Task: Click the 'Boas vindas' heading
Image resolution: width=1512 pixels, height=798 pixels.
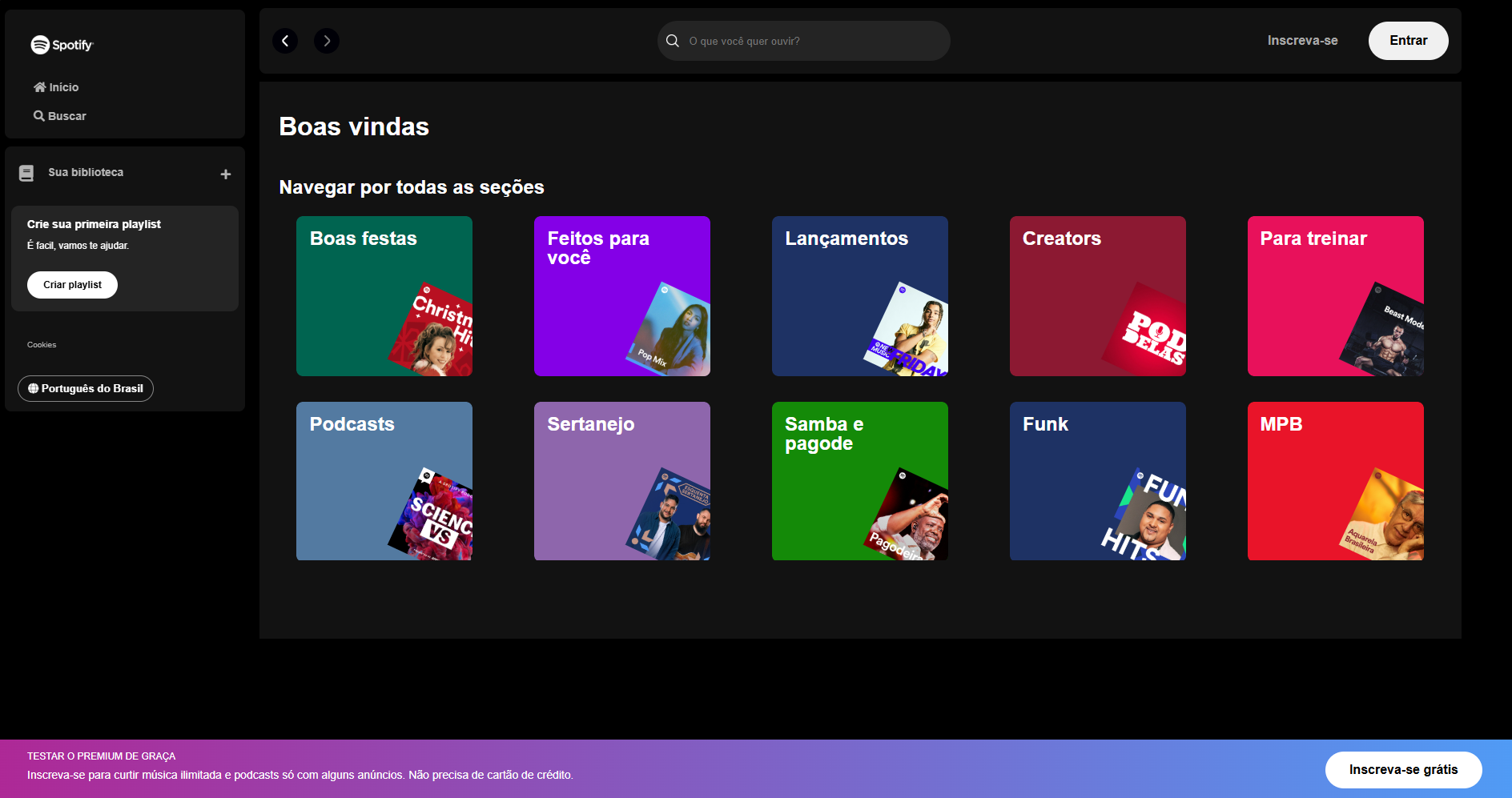Action: coord(354,126)
